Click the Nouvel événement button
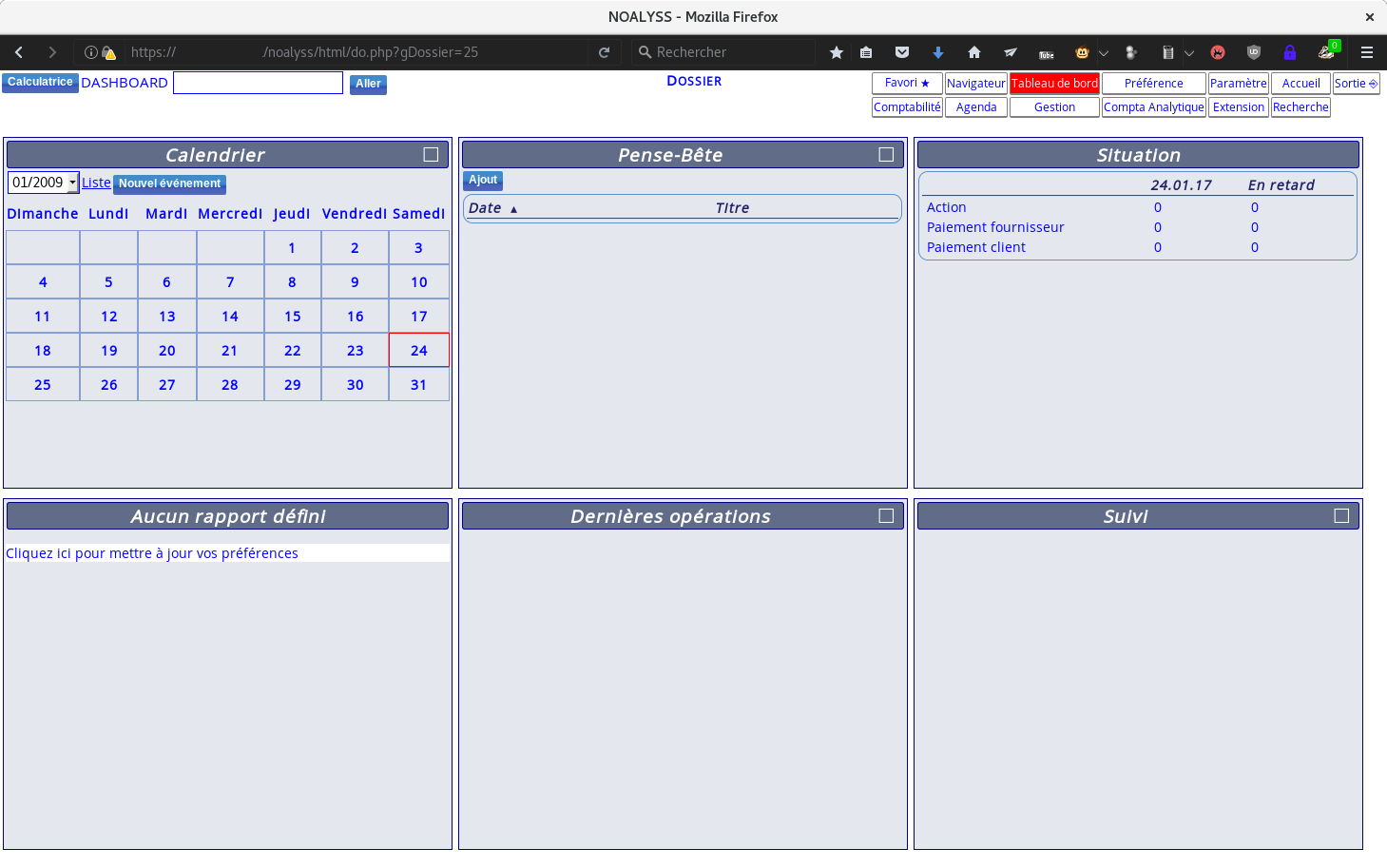Screen dimensions: 1387x868 pos(169,183)
